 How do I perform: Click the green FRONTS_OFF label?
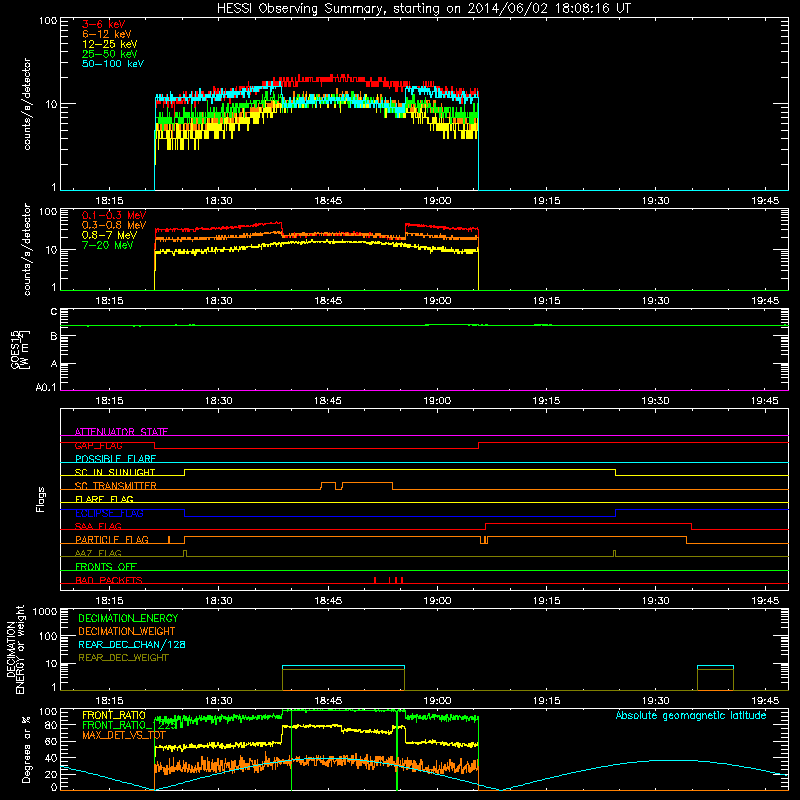[x=106, y=566]
